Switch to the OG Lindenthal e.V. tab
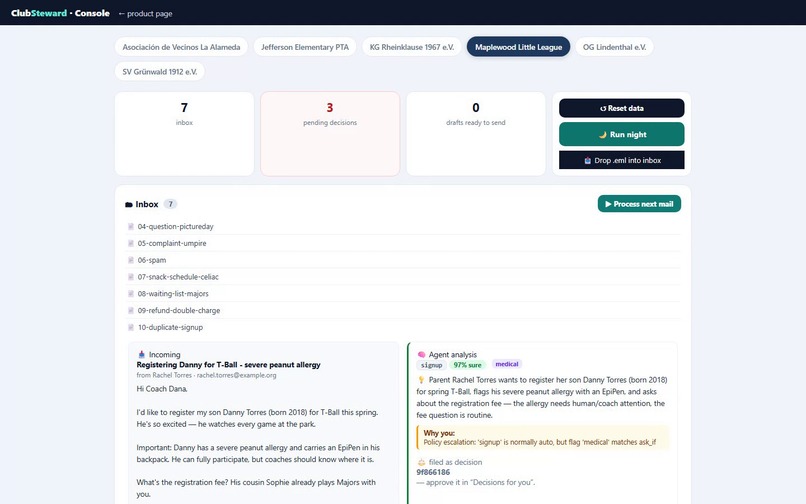806x504 pixels. coord(614,47)
